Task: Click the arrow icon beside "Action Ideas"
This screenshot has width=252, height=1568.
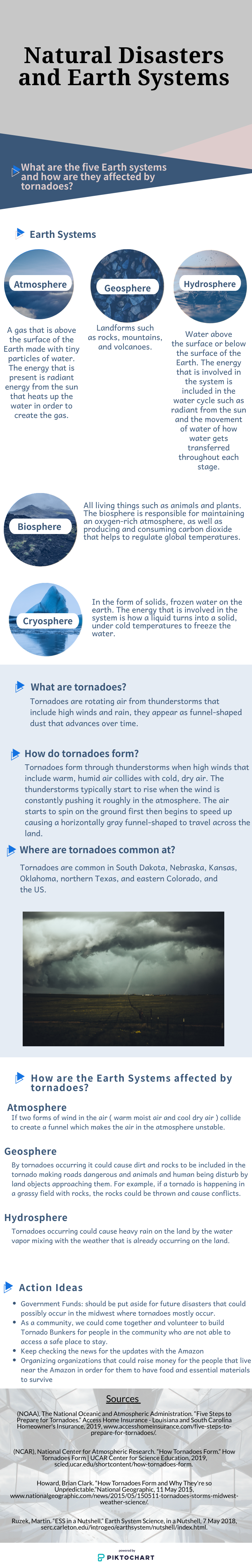Action: (9, 1287)
